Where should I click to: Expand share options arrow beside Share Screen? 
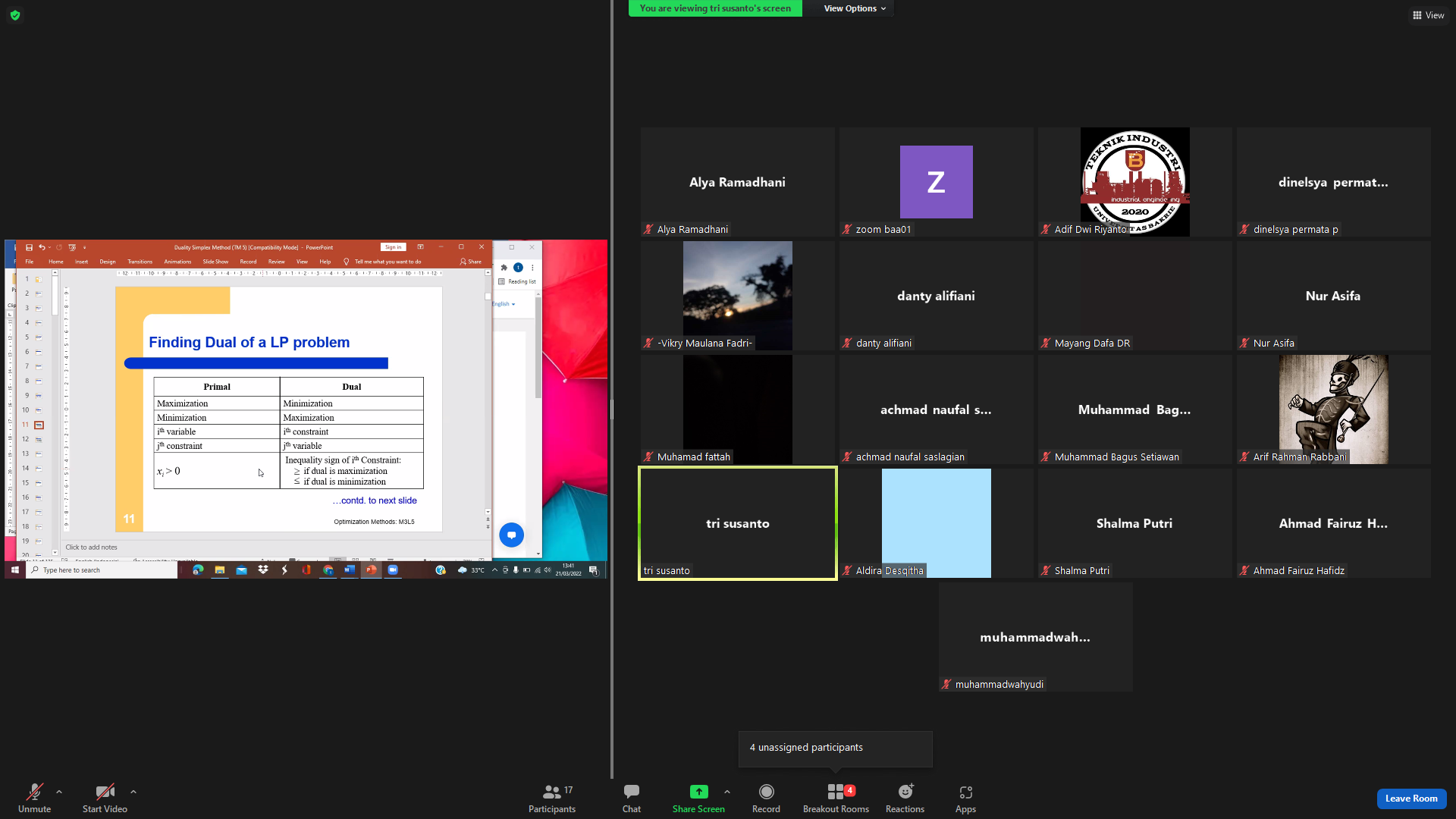[x=727, y=792]
